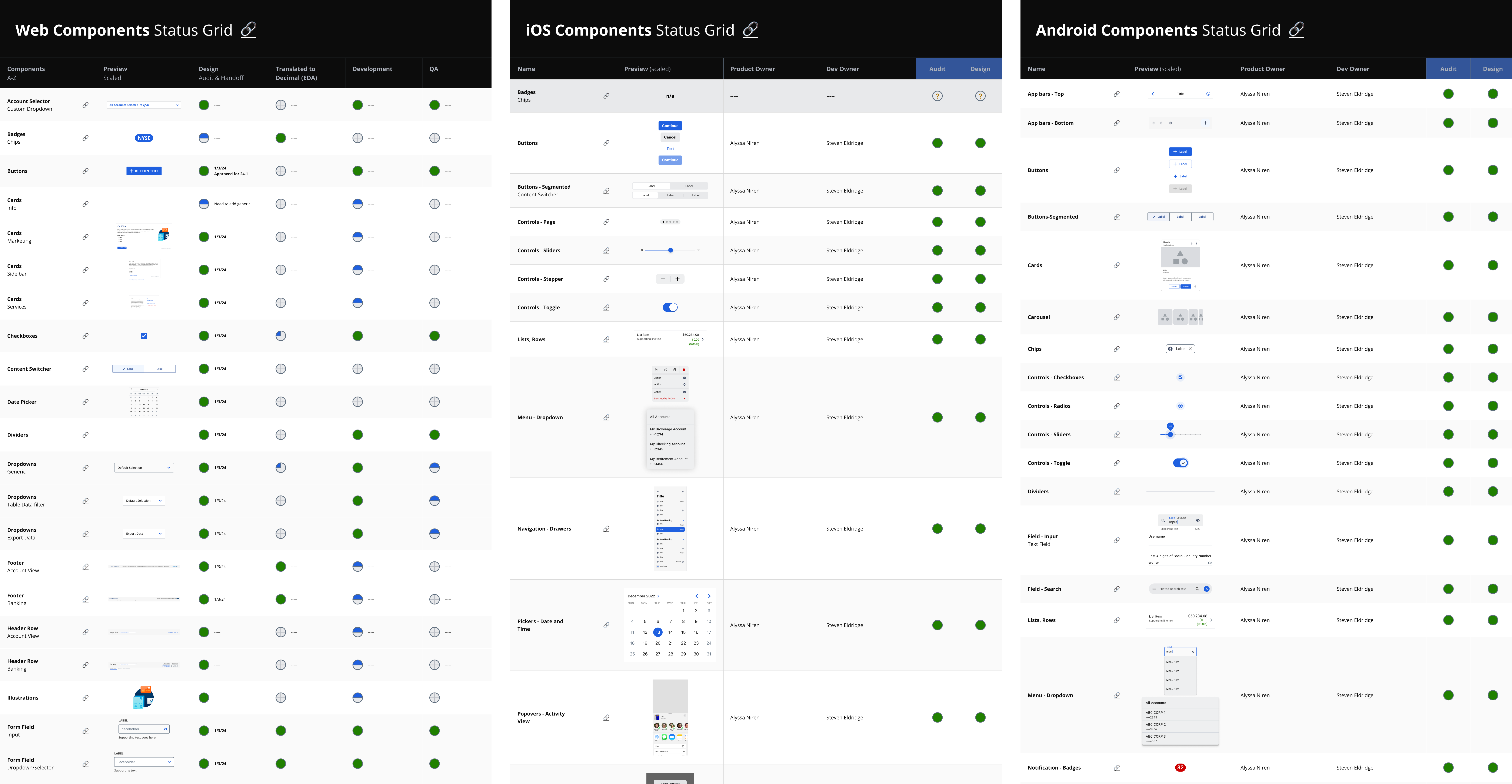Select the Android Controls - Radios radio button

tap(1180, 406)
